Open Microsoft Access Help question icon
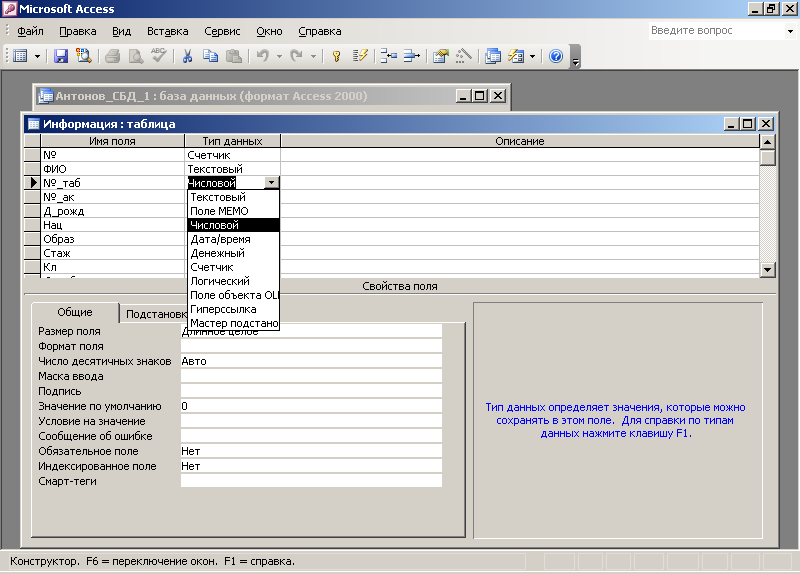This screenshot has width=800, height=574. pos(556,56)
